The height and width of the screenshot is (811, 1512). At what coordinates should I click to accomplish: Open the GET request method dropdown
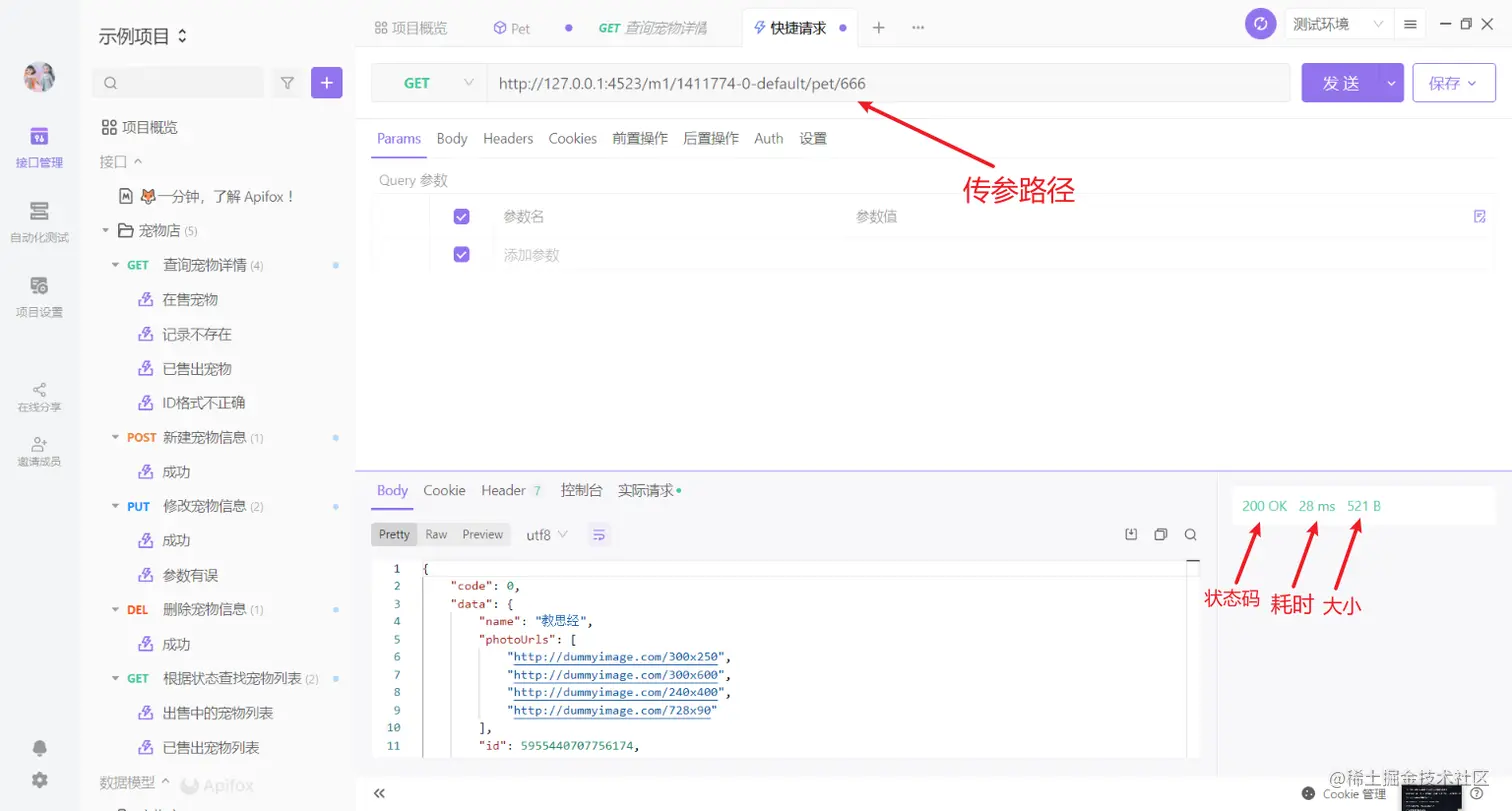pyautogui.click(x=427, y=83)
